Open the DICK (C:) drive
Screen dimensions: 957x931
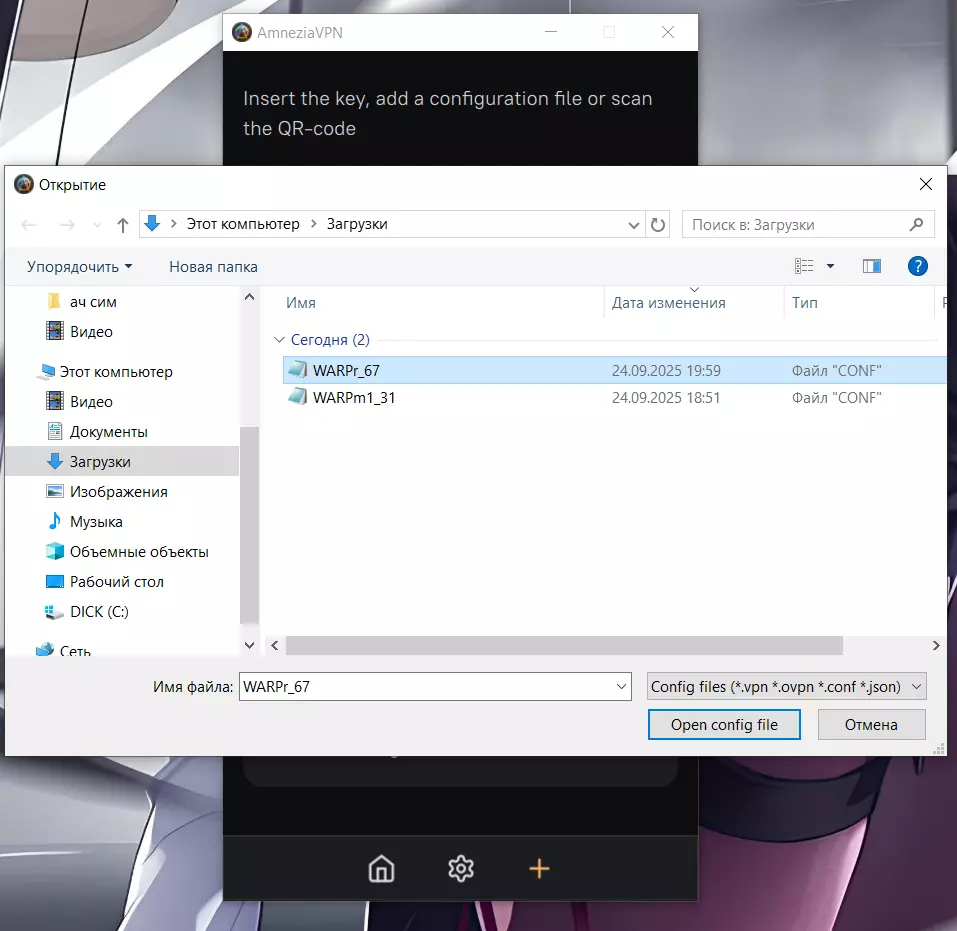tap(99, 611)
